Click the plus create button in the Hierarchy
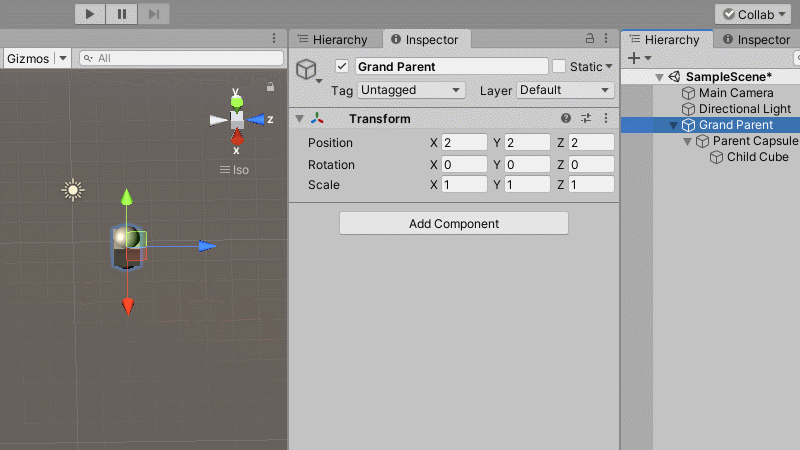 click(634, 58)
